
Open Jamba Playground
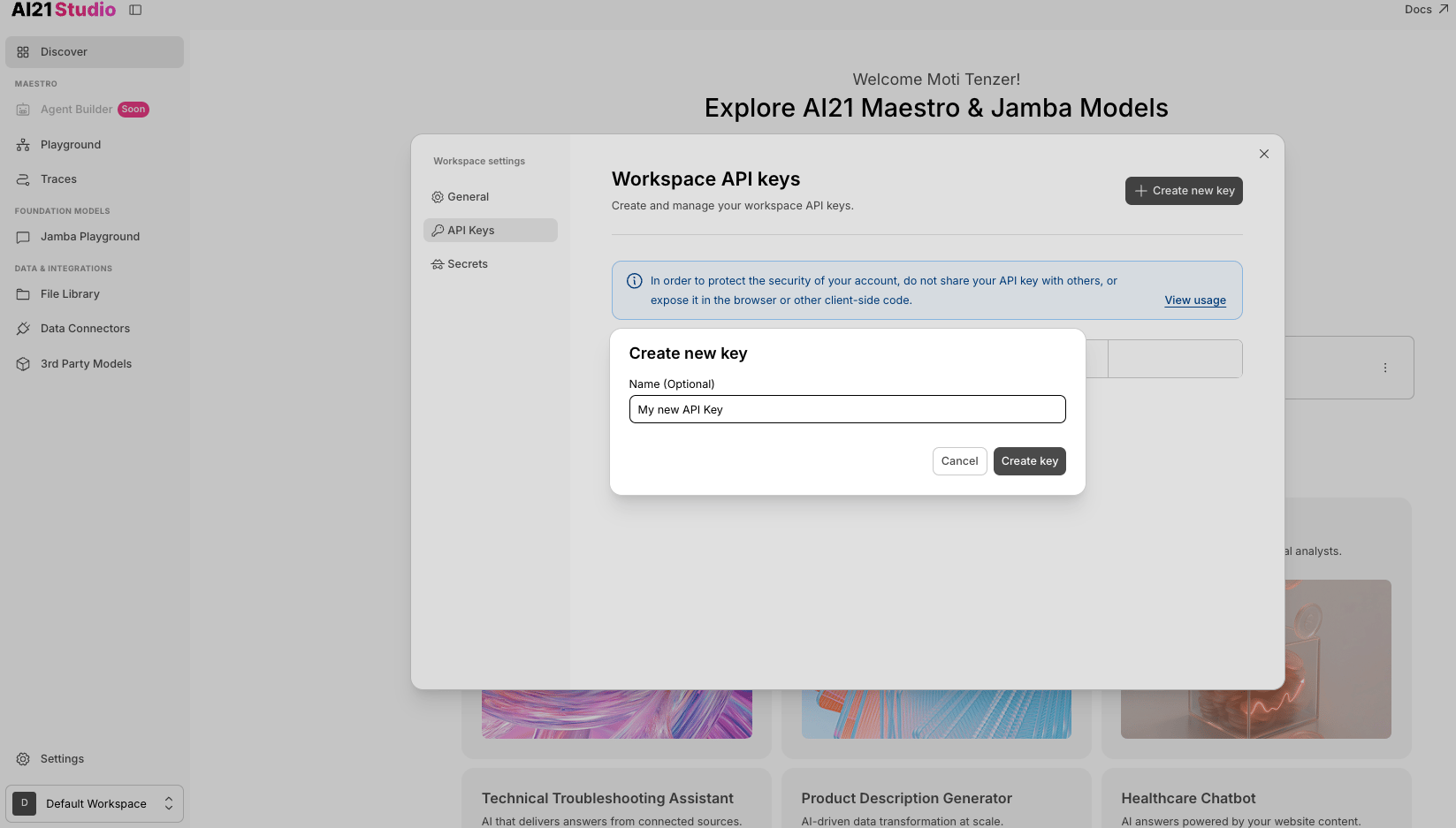tap(95, 237)
